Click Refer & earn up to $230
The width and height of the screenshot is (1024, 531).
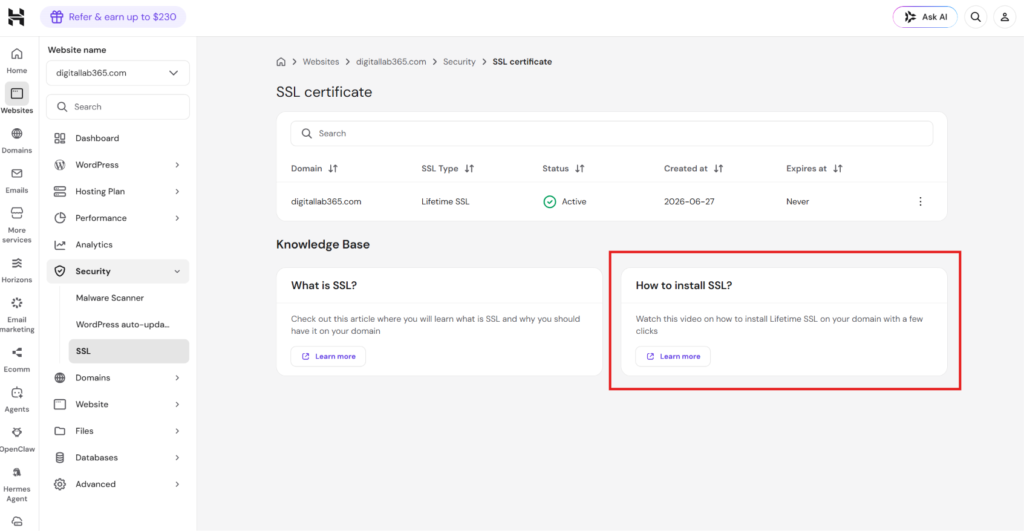click(113, 17)
